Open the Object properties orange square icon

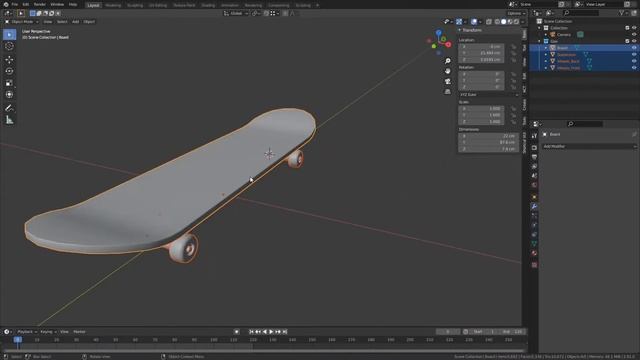pyautogui.click(x=534, y=197)
